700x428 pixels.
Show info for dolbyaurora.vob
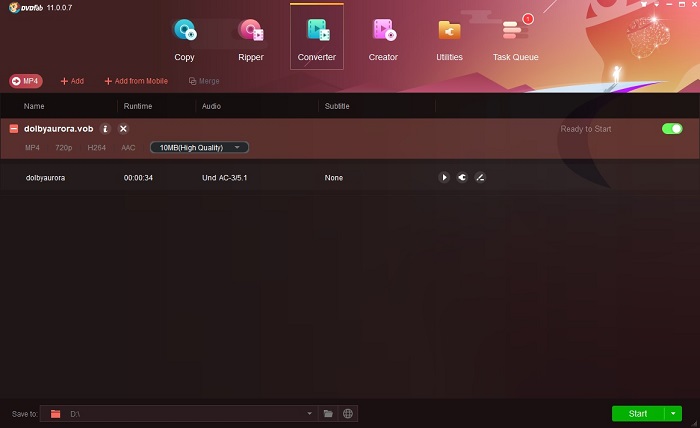(105, 129)
